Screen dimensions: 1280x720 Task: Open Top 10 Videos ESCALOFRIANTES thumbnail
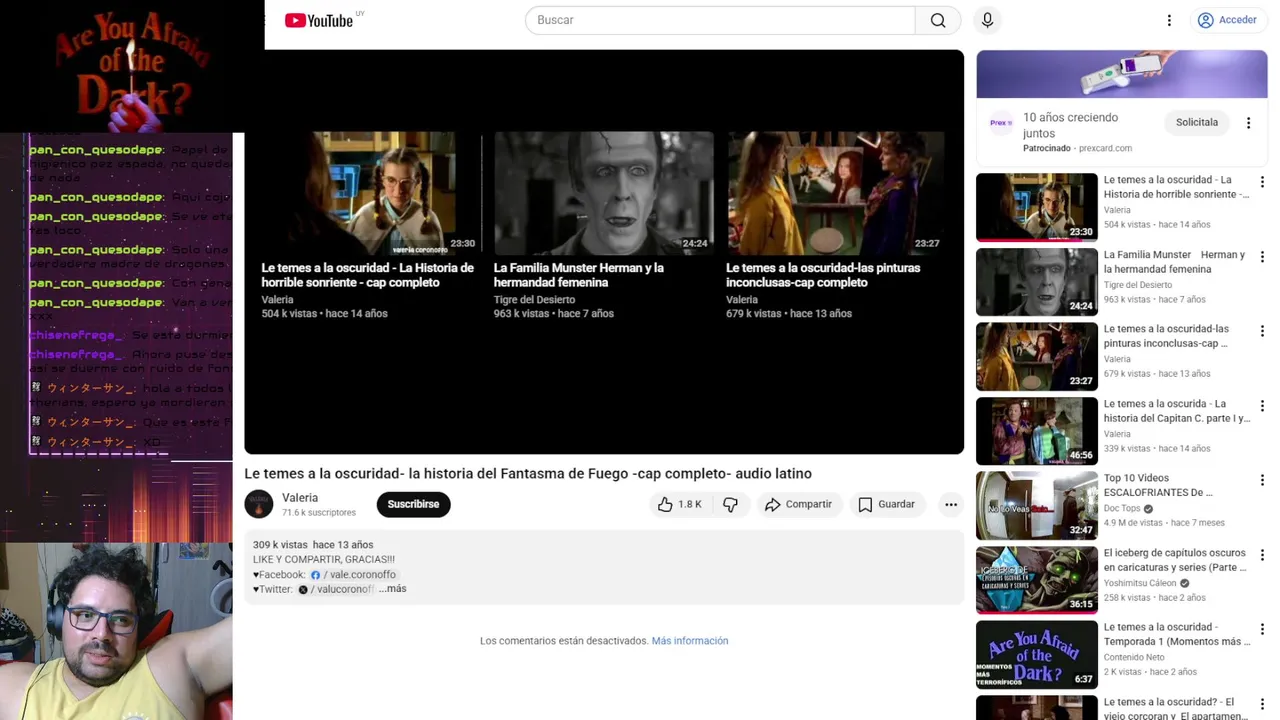click(1037, 505)
